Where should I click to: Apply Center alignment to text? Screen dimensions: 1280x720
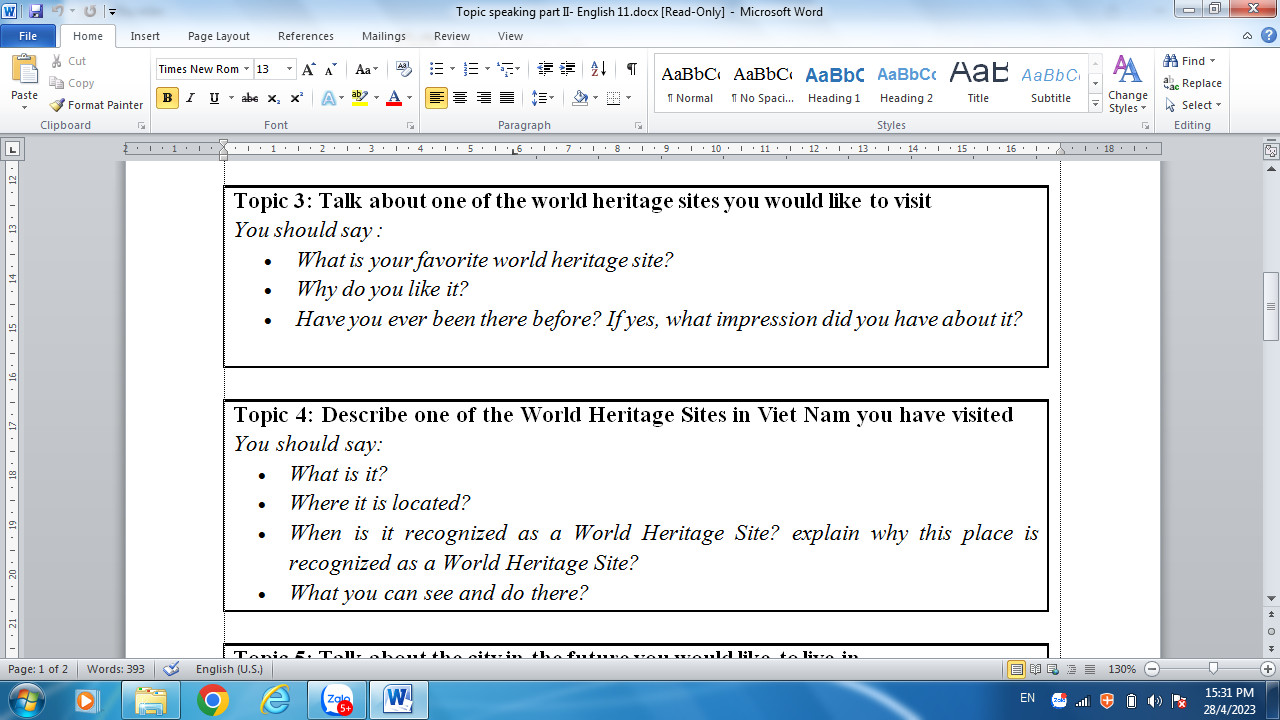click(x=460, y=98)
